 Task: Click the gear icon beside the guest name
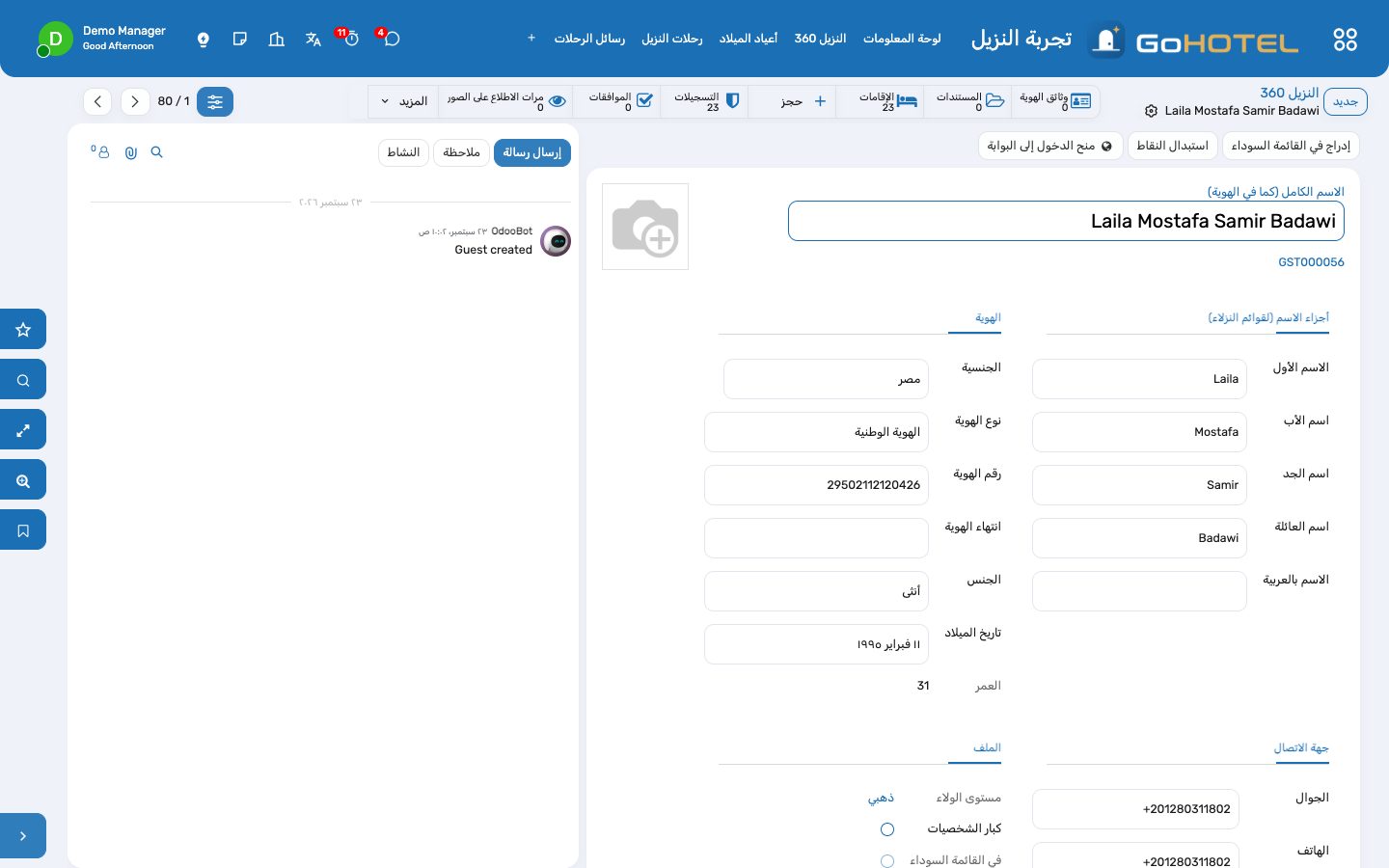[x=1151, y=111]
